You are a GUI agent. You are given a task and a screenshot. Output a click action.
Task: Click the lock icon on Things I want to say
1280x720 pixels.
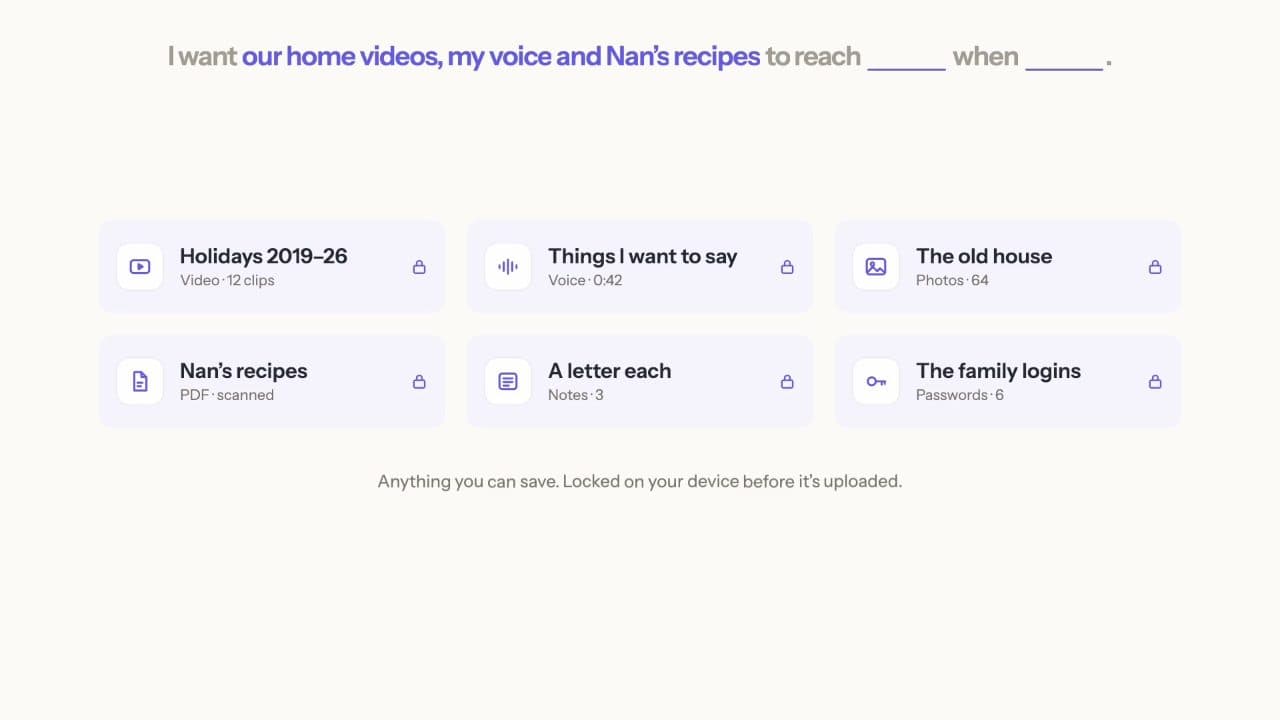[787, 267]
